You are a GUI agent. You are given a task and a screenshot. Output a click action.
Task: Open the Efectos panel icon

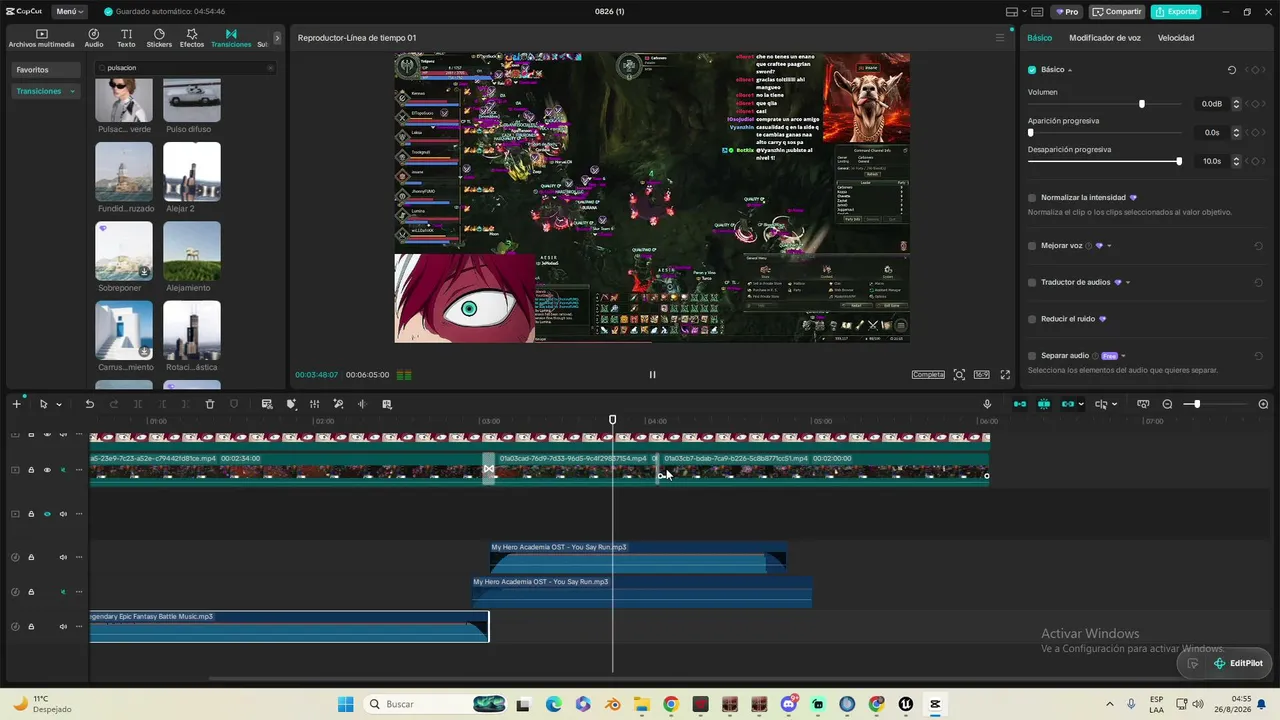(x=192, y=38)
